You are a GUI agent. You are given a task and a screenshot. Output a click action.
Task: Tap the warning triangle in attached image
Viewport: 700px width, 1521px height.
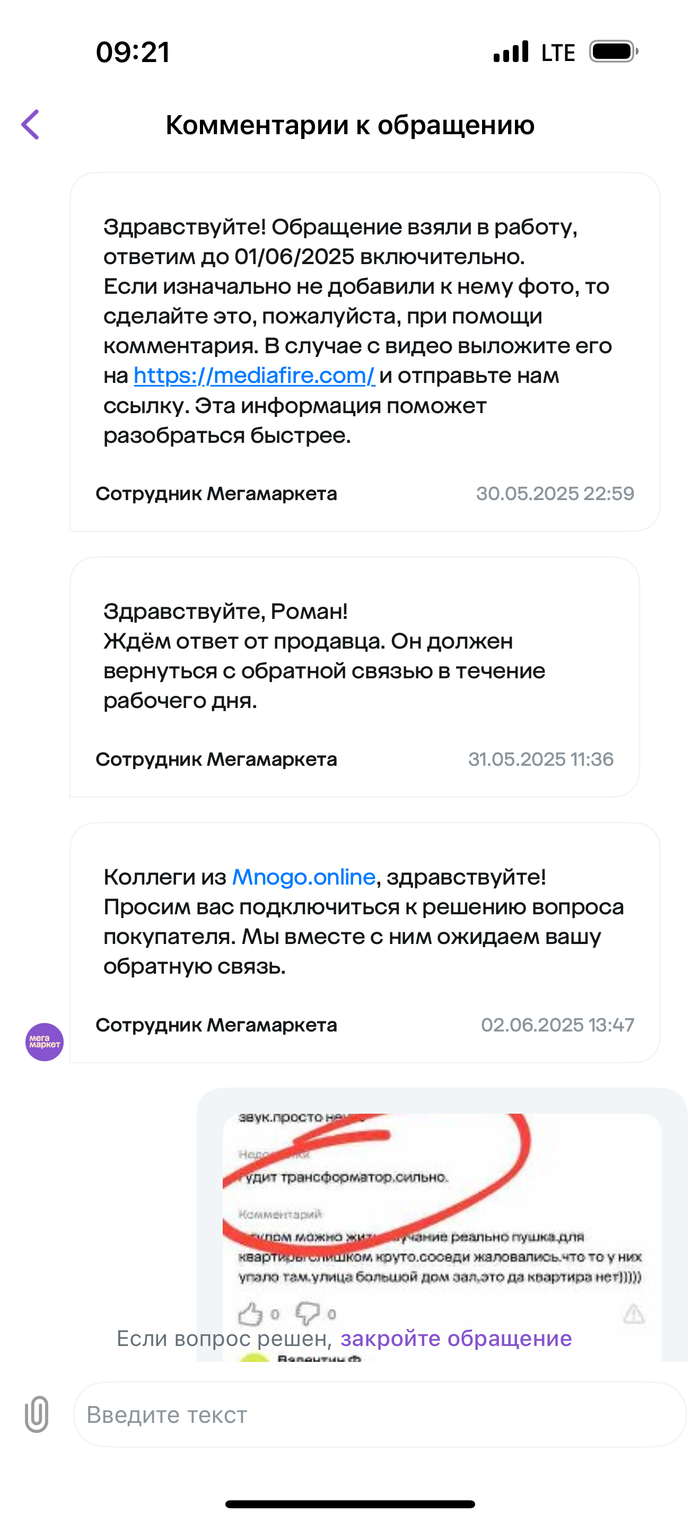coord(634,1313)
